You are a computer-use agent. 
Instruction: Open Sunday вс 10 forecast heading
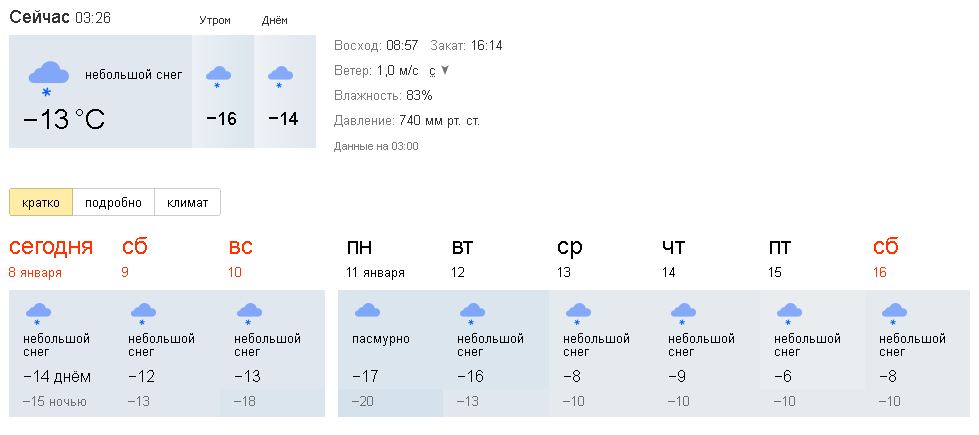[241, 247]
